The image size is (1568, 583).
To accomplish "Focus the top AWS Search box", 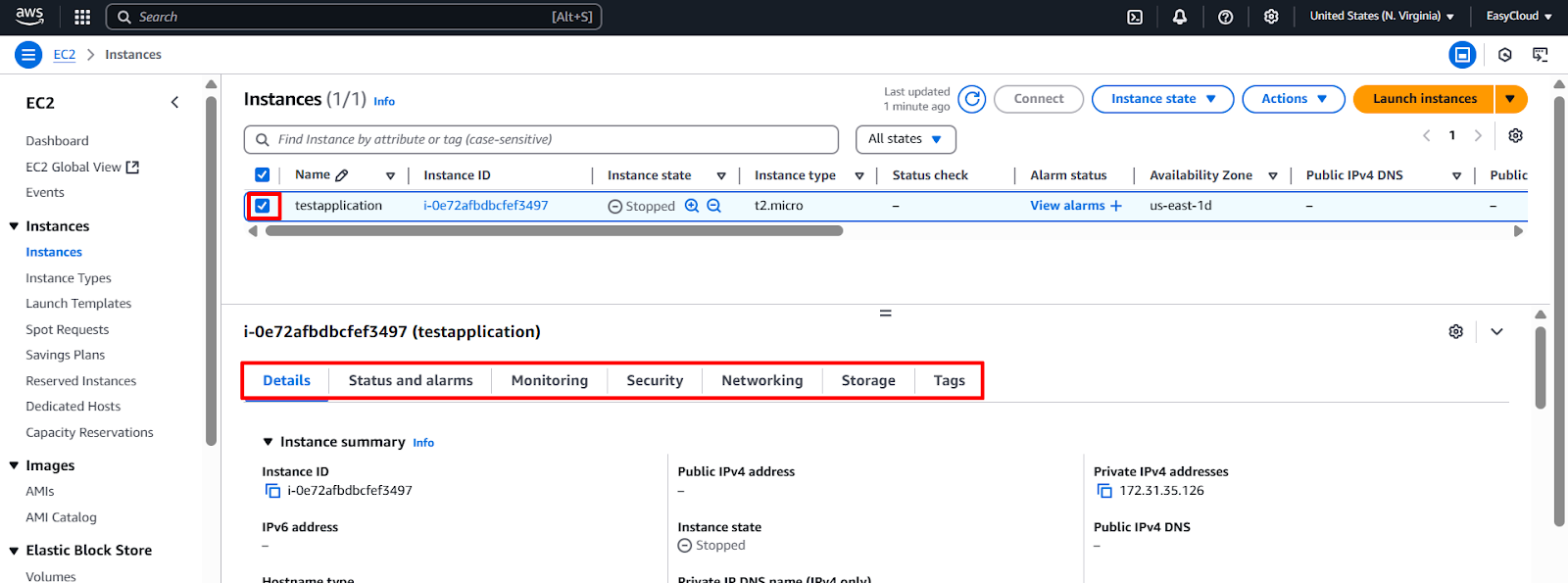I will 354,17.
